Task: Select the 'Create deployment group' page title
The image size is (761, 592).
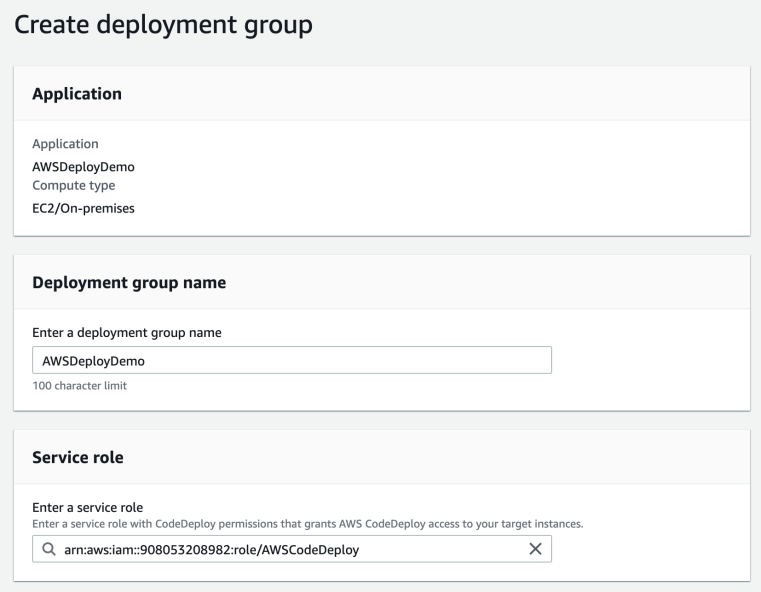Action: click(163, 24)
